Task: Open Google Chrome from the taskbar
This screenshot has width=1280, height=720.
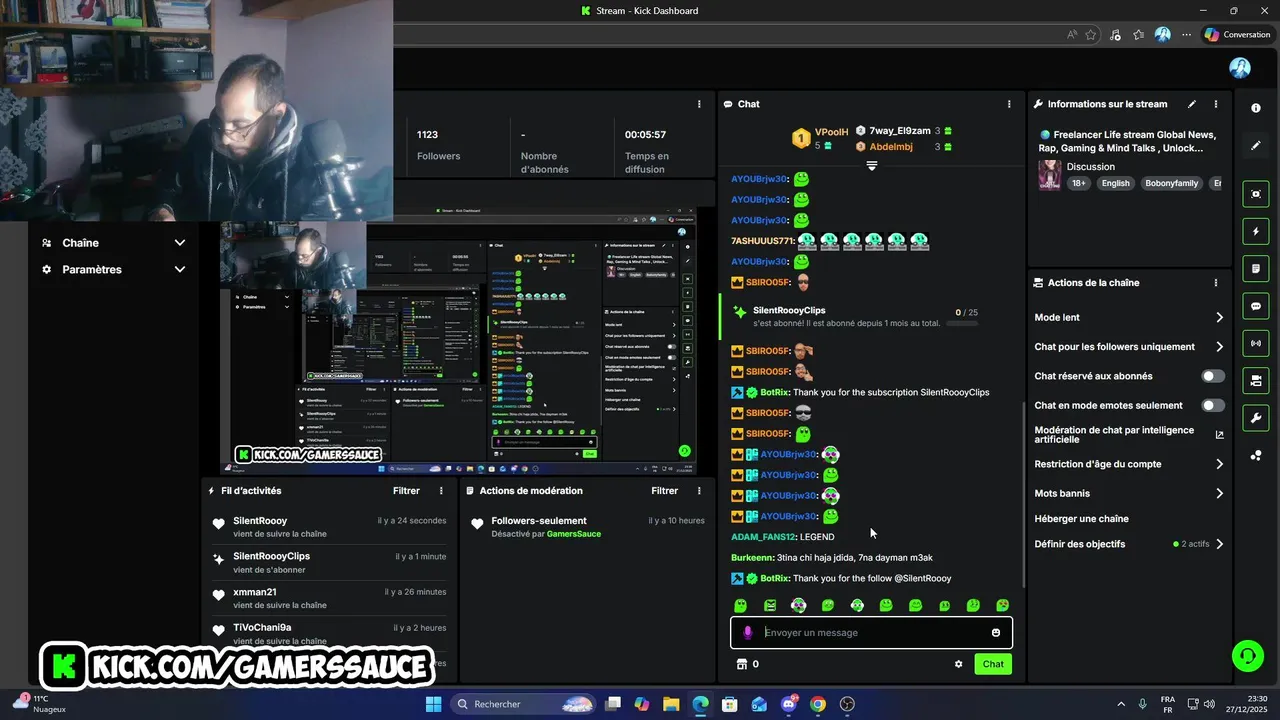Action: pyautogui.click(x=818, y=704)
